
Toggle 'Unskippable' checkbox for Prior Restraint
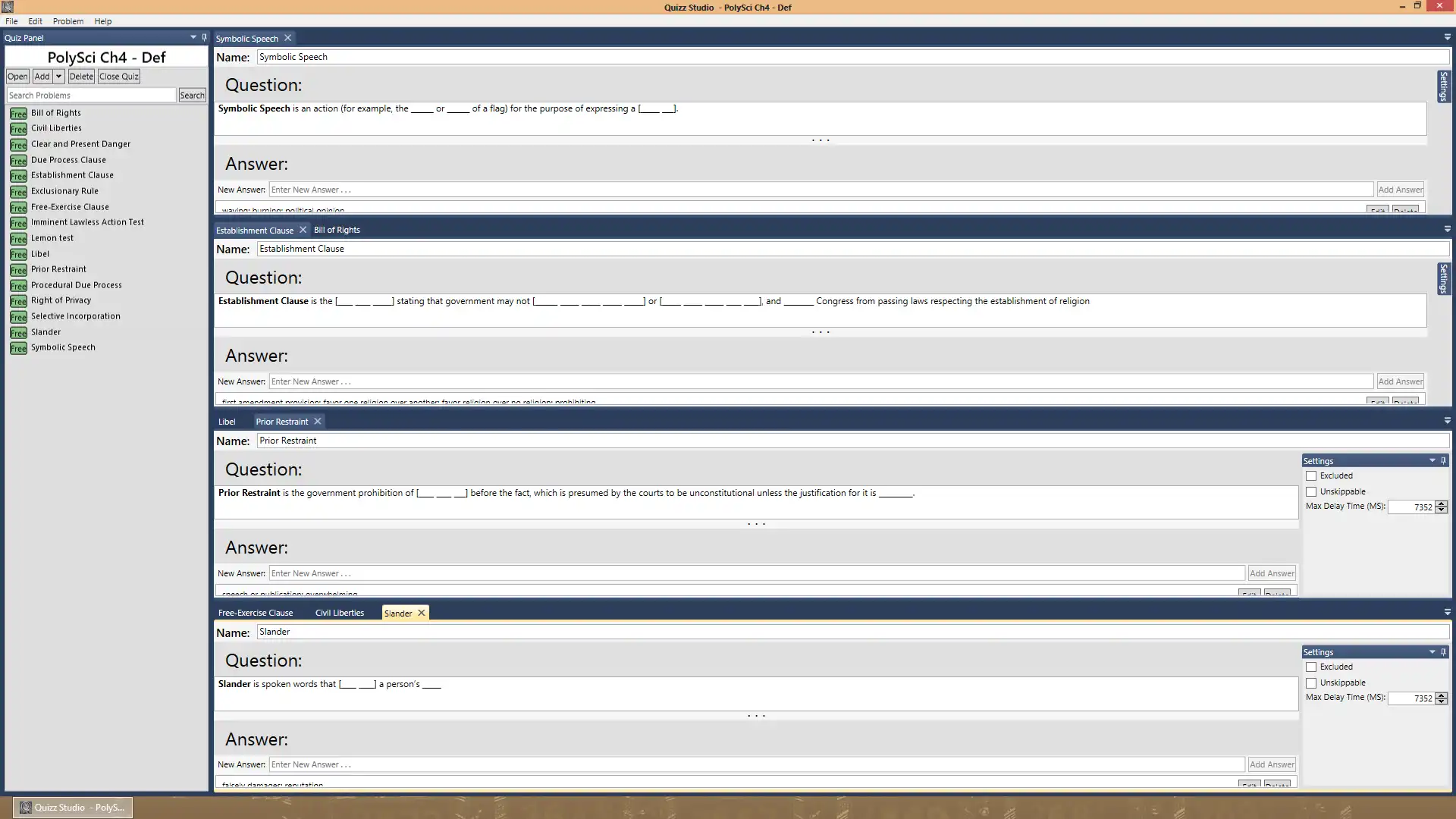[1312, 491]
